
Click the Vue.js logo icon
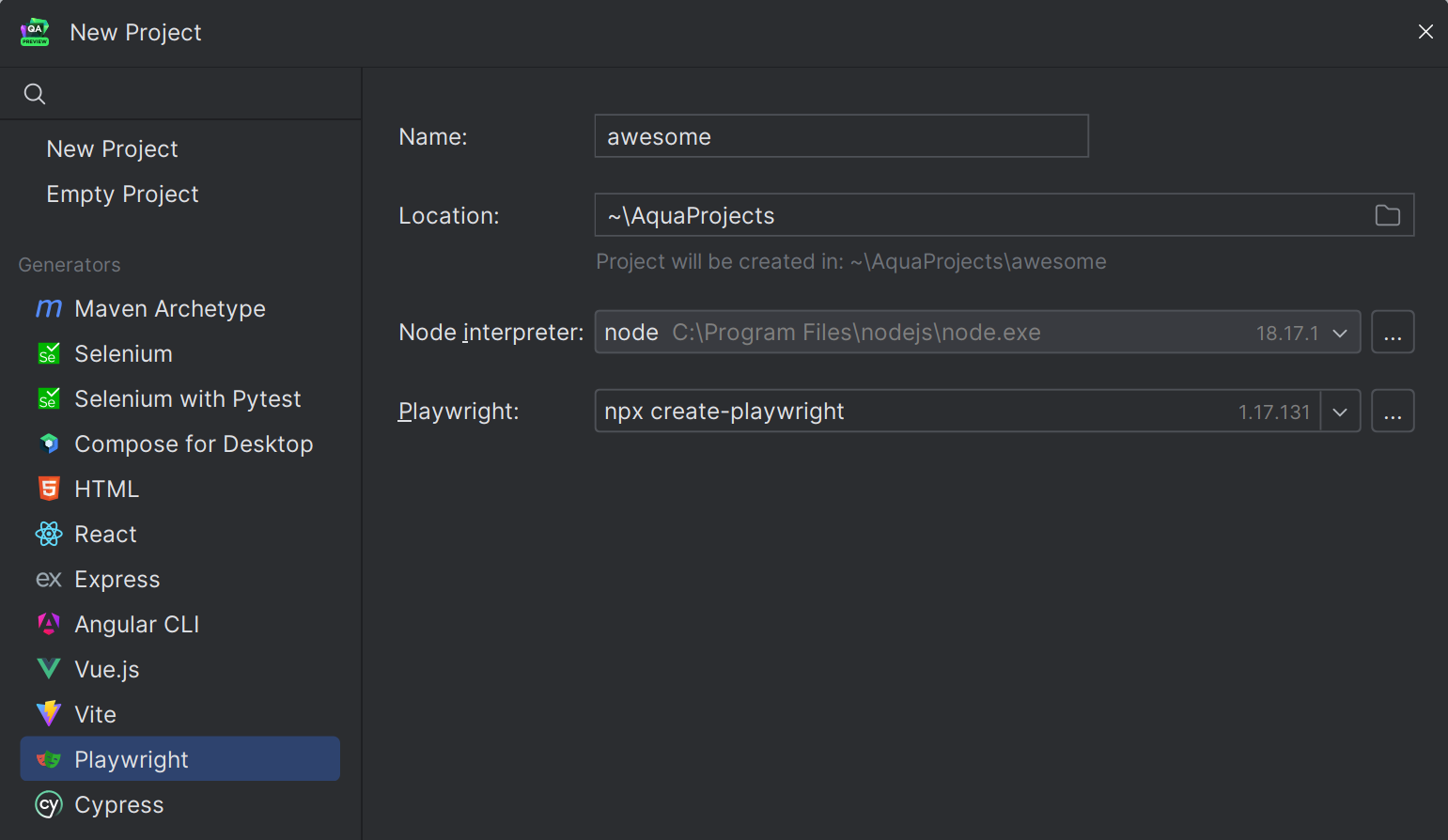(49, 669)
